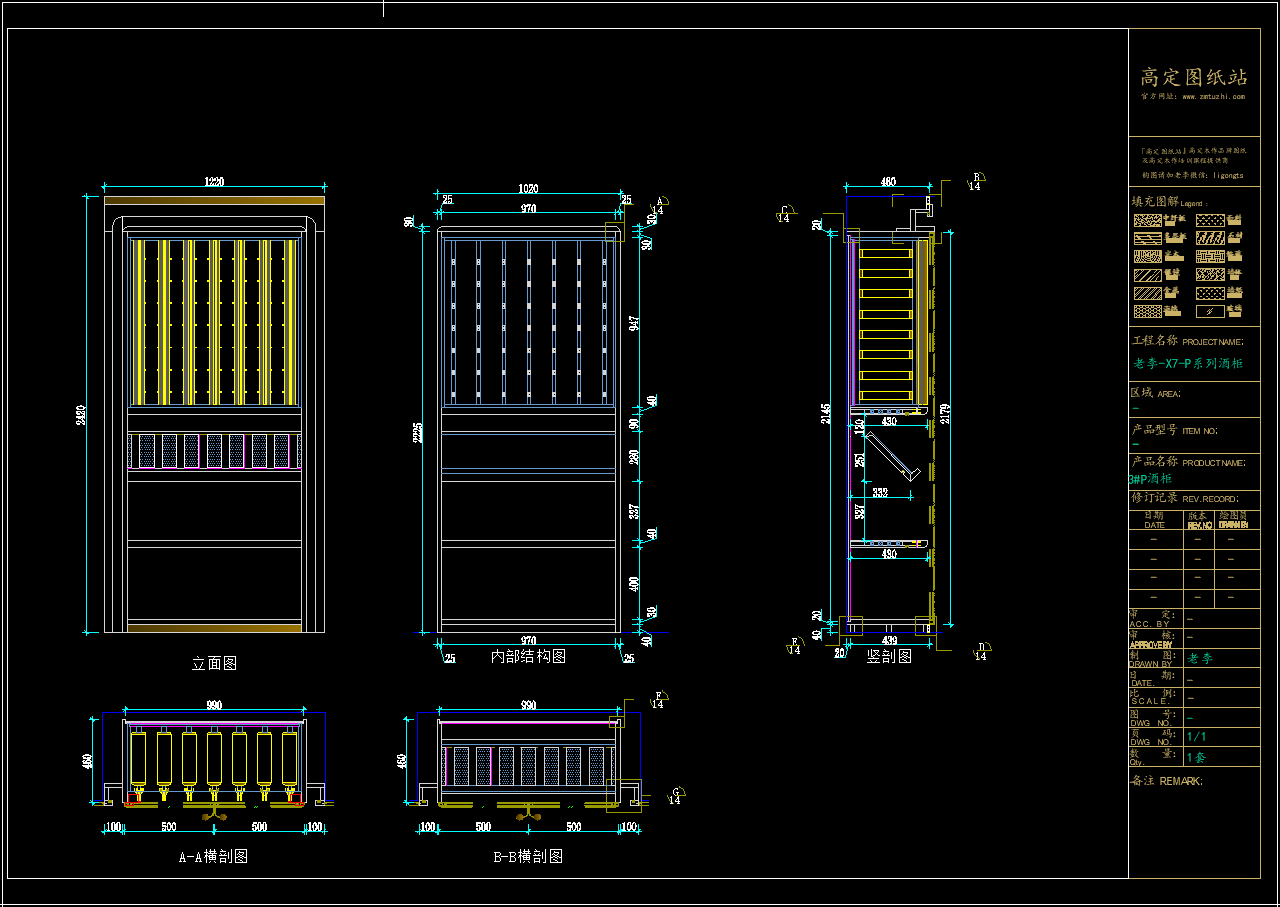Viewport: 1280px width, 907px height.
Task: Open the www.zmtuzhi.com website link
Action: click(x=1213, y=97)
